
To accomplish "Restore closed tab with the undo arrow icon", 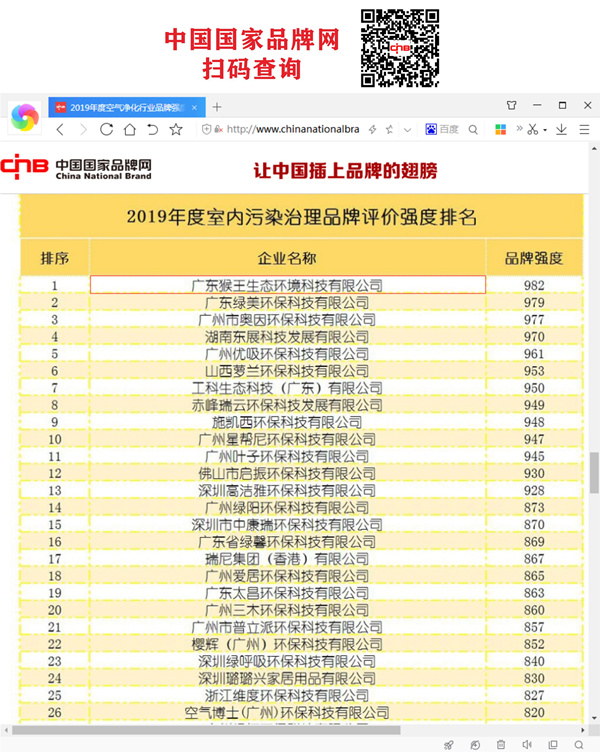I will pos(153,129).
